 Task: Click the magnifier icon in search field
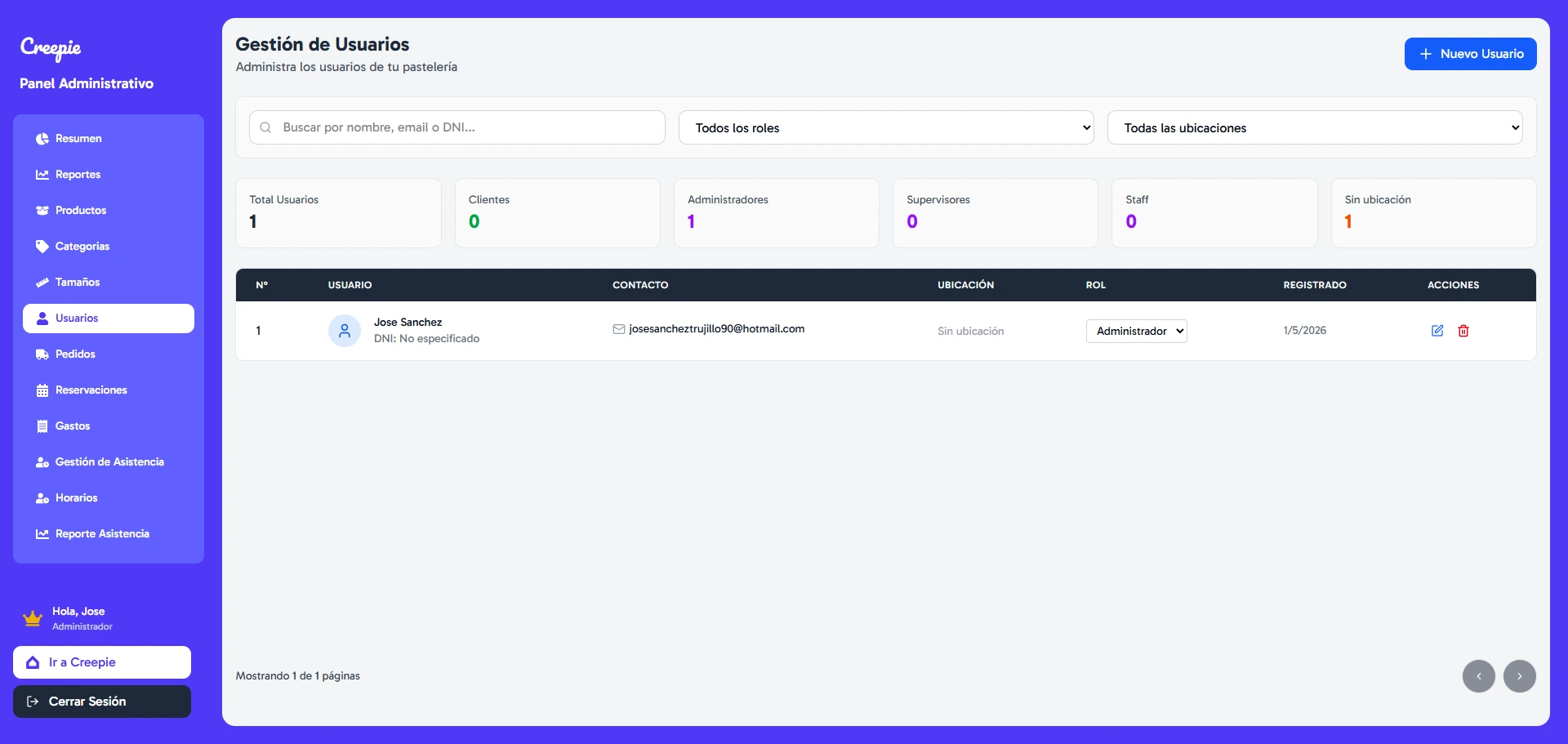tap(265, 127)
